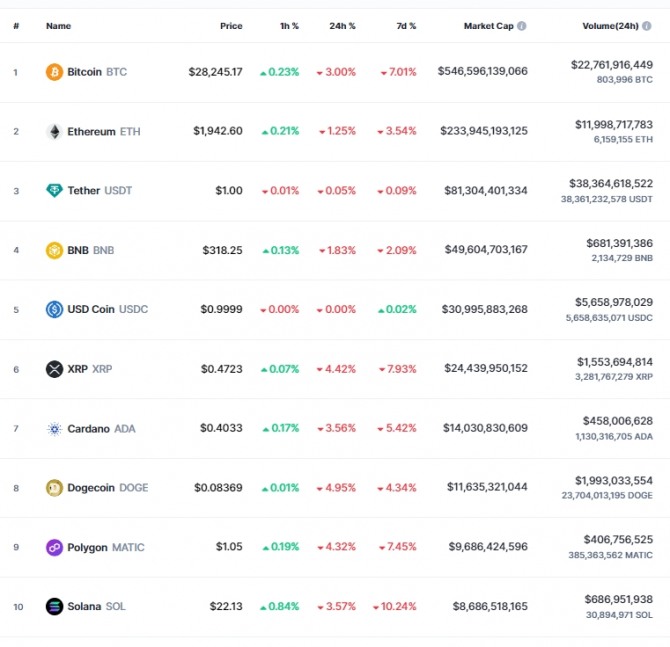Click the Cardano logo icon
Image resolution: width=670 pixels, height=647 pixels.
54,428
